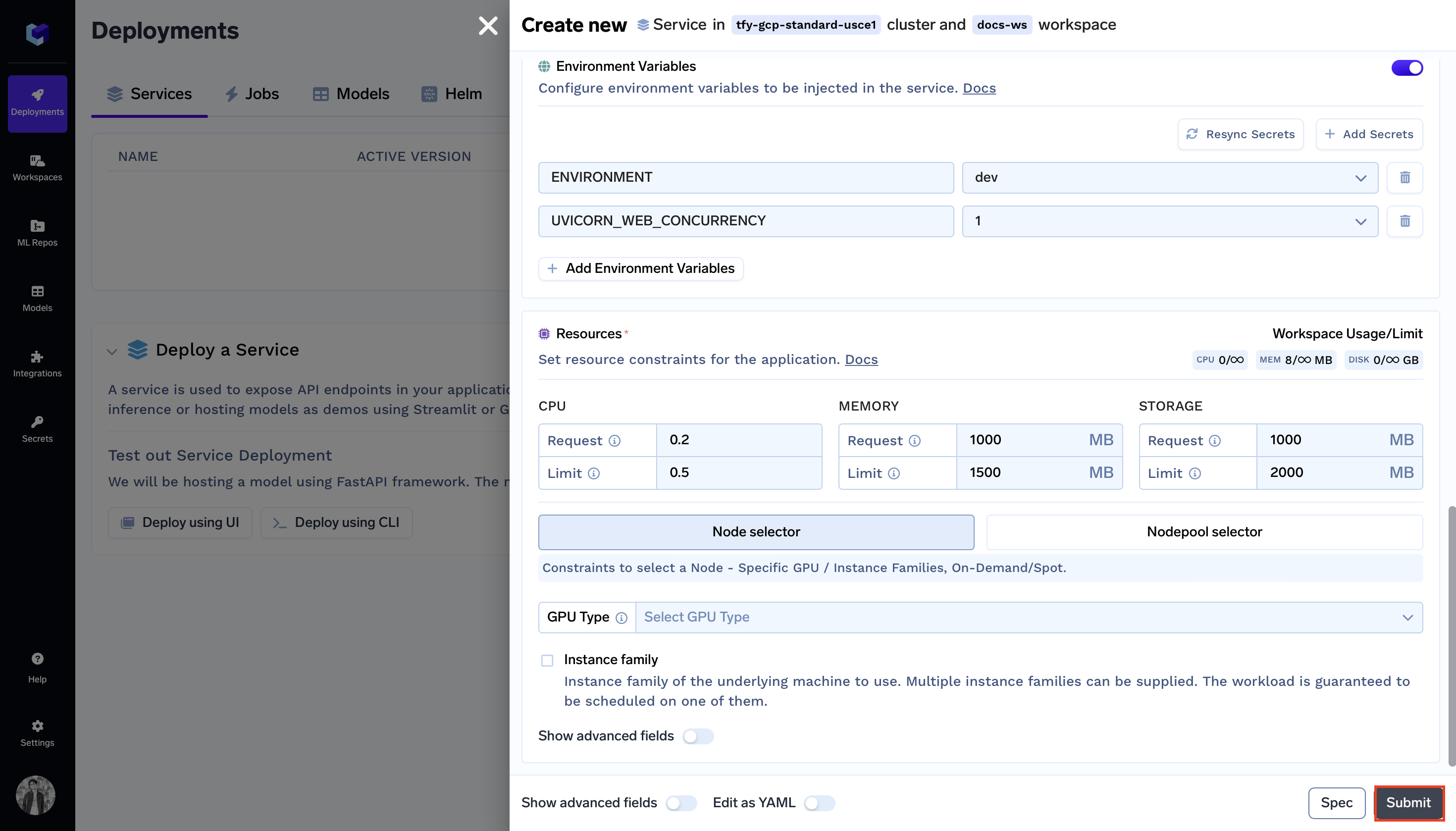1456x831 pixels.
Task: Check the Instance family checkbox
Action: point(547,660)
